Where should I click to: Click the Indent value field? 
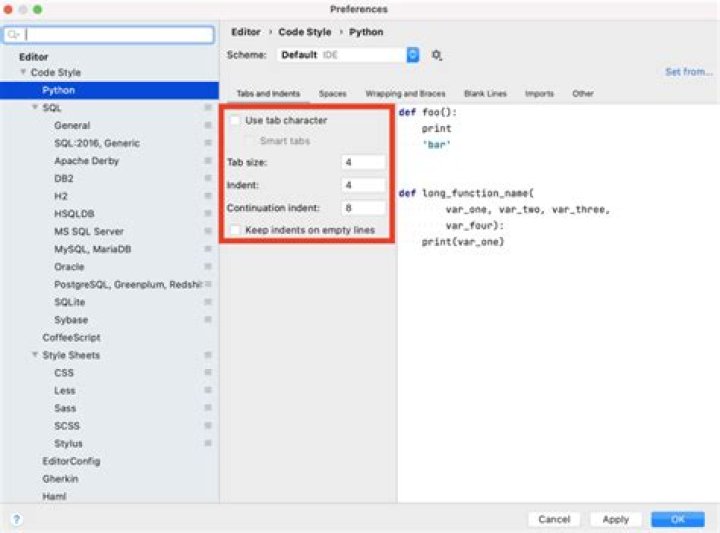tap(363, 185)
